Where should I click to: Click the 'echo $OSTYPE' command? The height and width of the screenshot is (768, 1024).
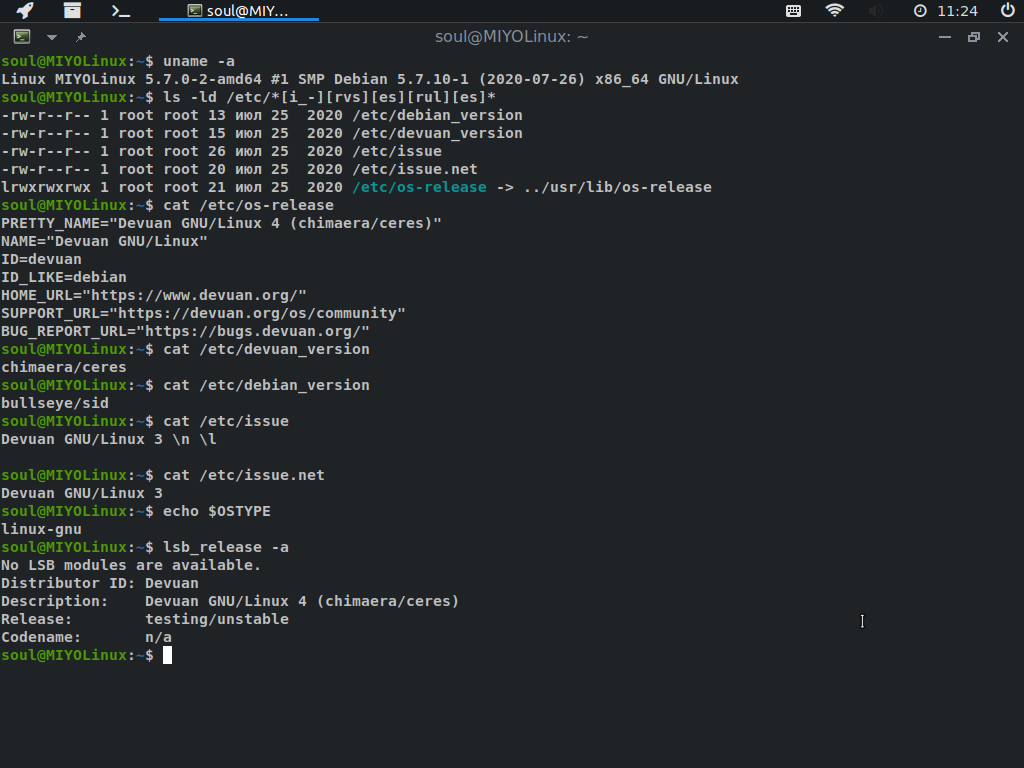(217, 511)
